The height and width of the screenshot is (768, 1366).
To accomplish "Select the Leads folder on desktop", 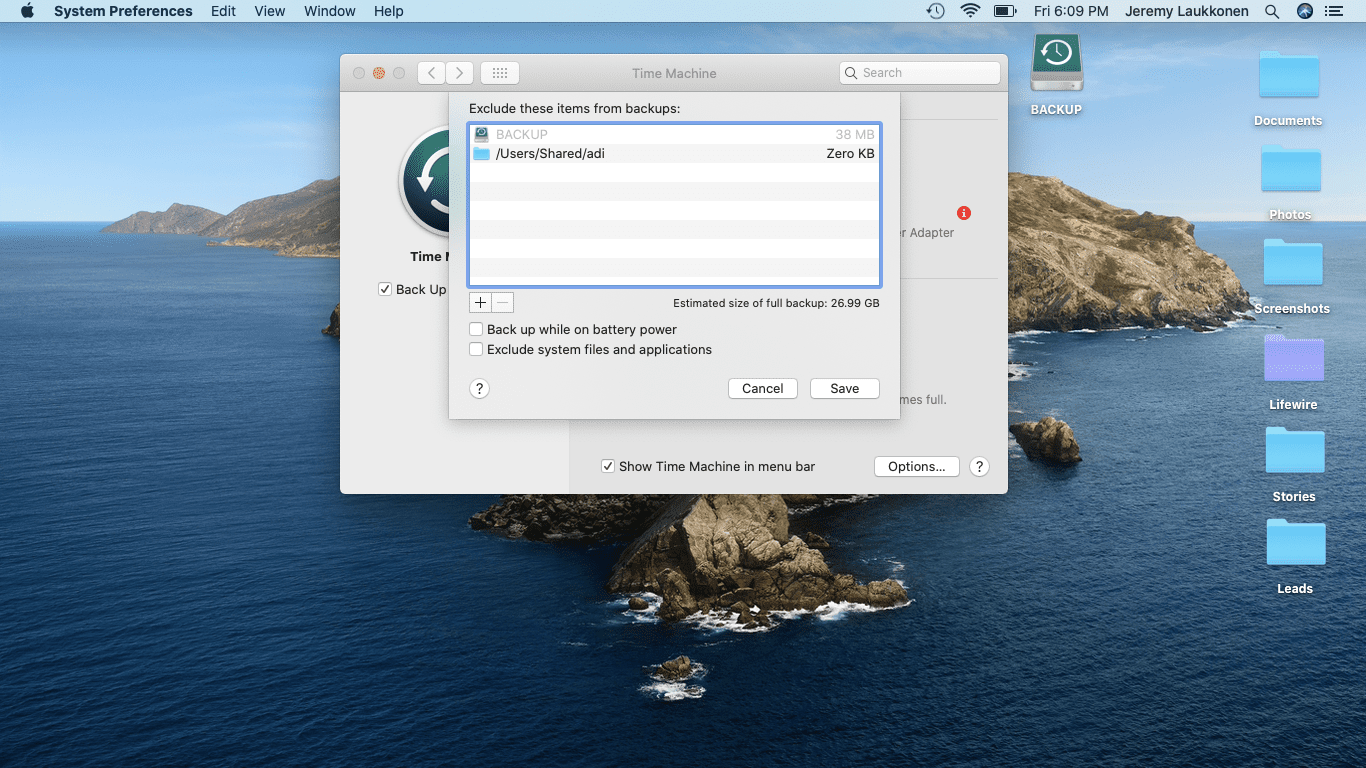I will pos(1296,543).
